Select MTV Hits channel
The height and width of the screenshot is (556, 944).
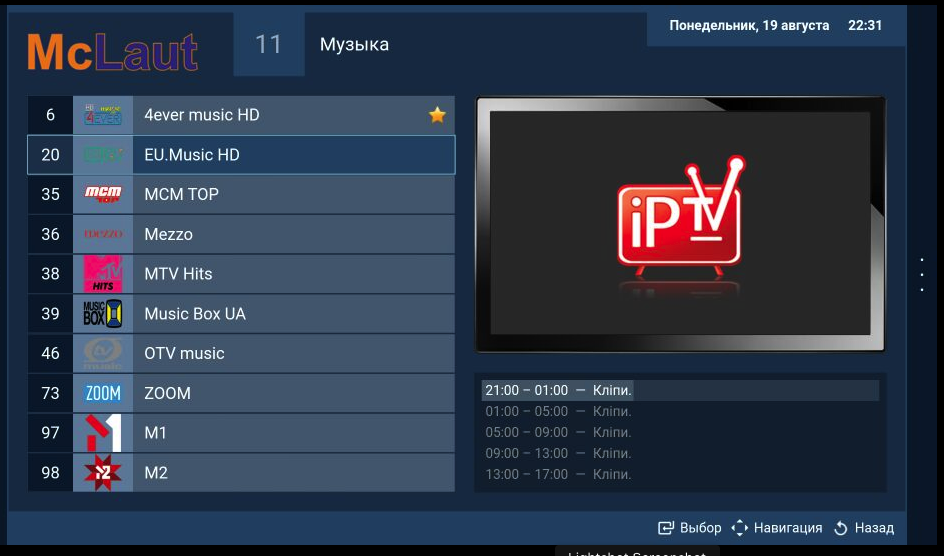click(x=241, y=274)
